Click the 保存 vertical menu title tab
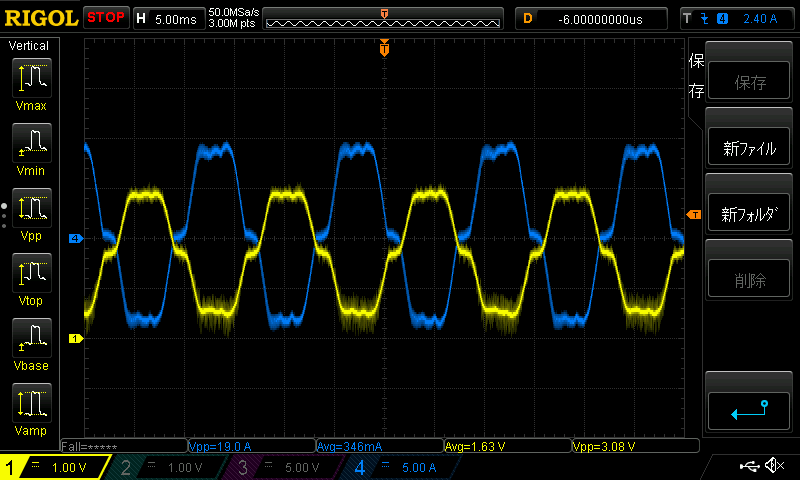The height and width of the screenshot is (480, 800). 696,77
